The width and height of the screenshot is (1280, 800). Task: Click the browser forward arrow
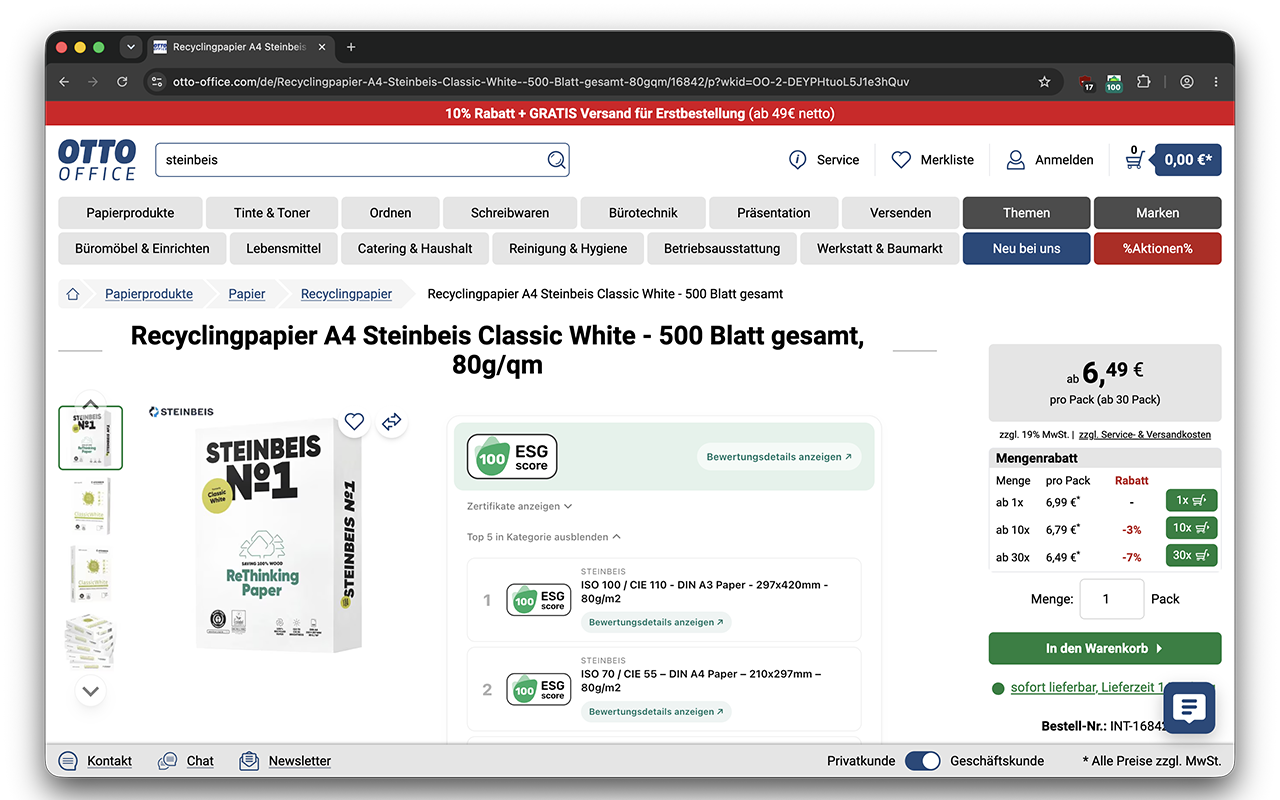(93, 82)
